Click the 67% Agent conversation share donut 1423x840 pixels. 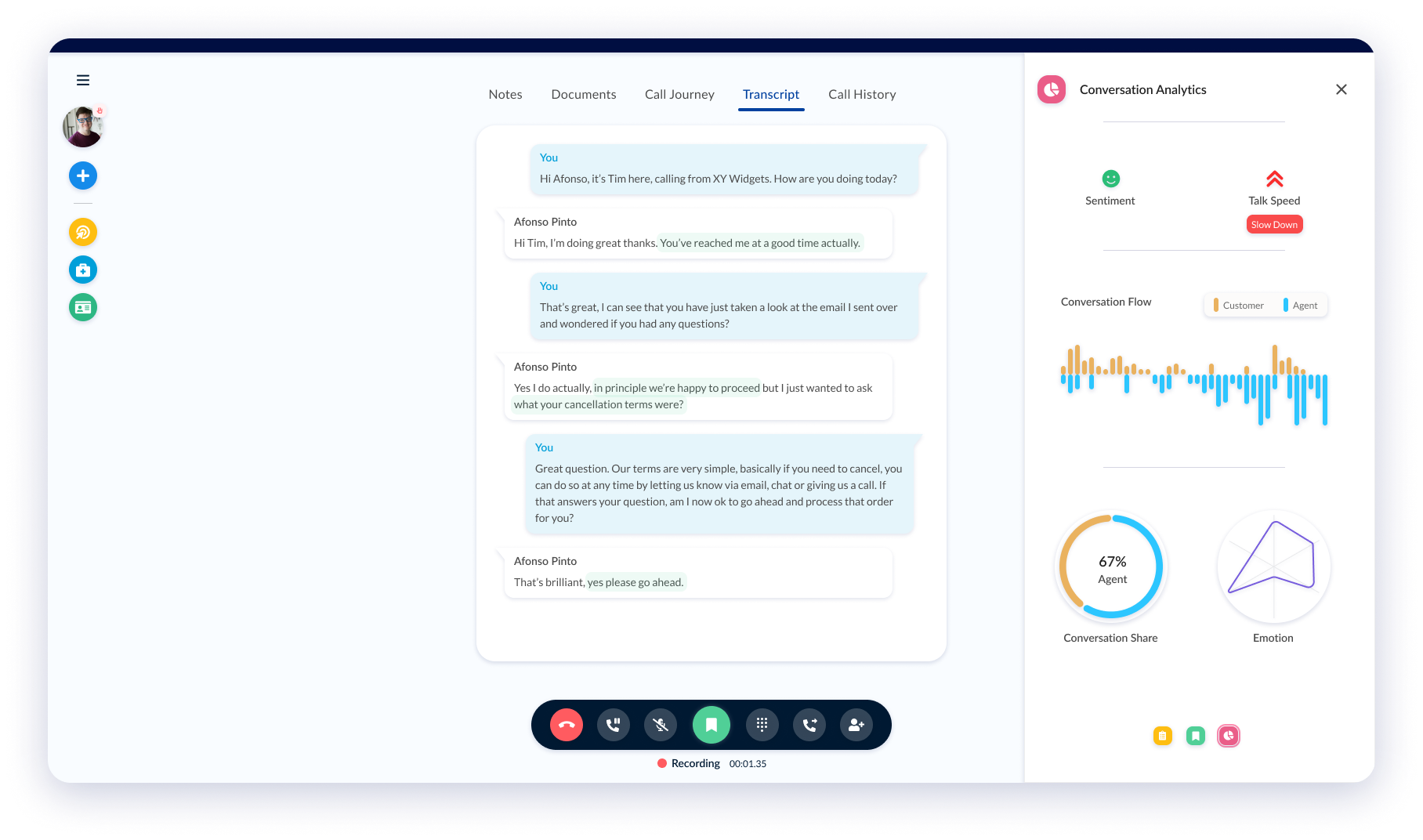[x=1111, y=567]
